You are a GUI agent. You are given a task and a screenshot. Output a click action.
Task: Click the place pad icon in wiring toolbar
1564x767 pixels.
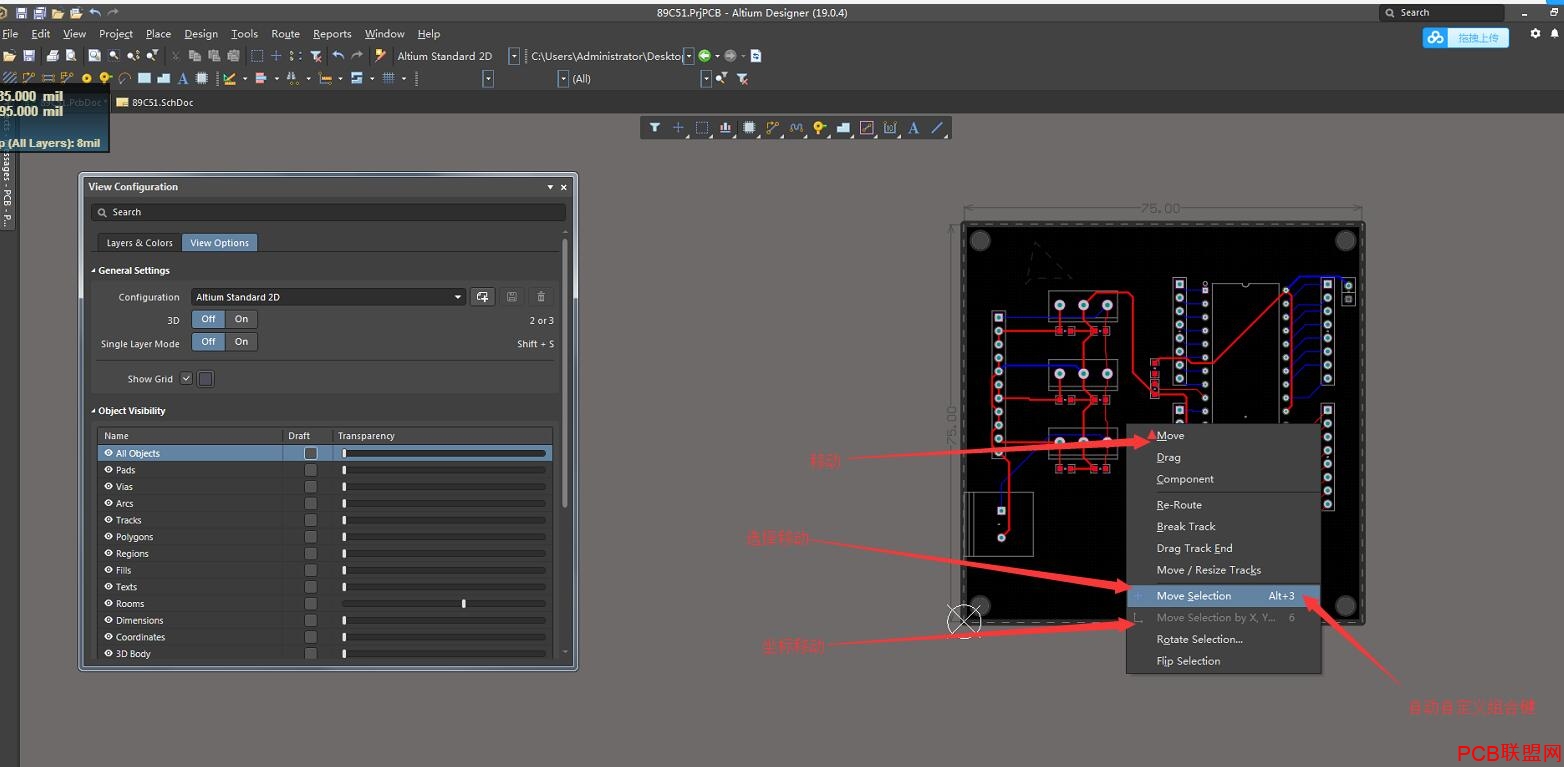click(86, 78)
